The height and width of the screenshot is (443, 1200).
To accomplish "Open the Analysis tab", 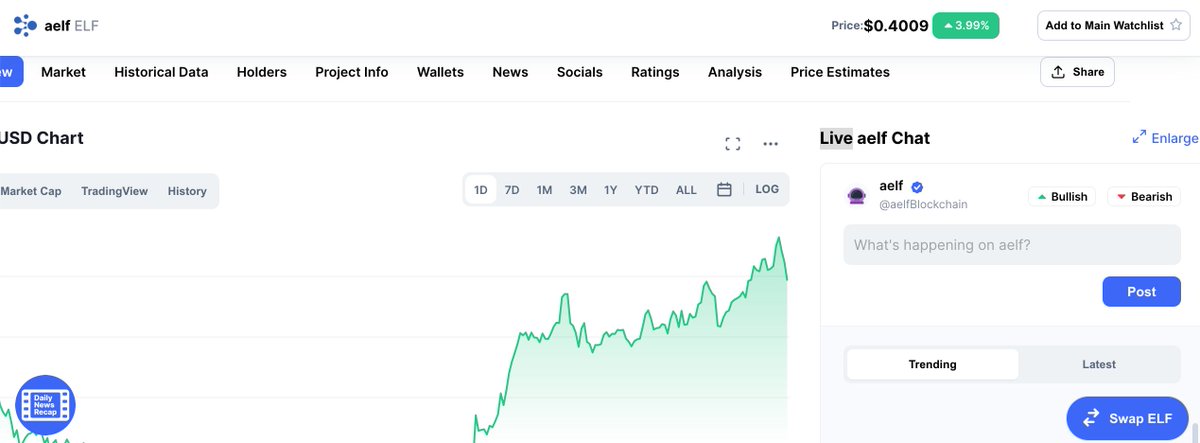I will [735, 72].
